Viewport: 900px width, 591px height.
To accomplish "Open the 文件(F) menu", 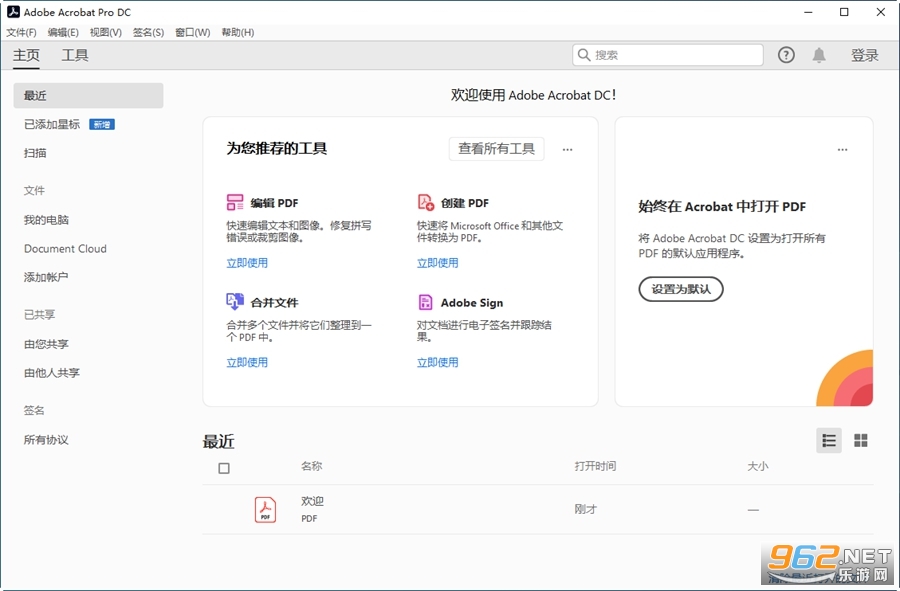I will click(x=21, y=32).
